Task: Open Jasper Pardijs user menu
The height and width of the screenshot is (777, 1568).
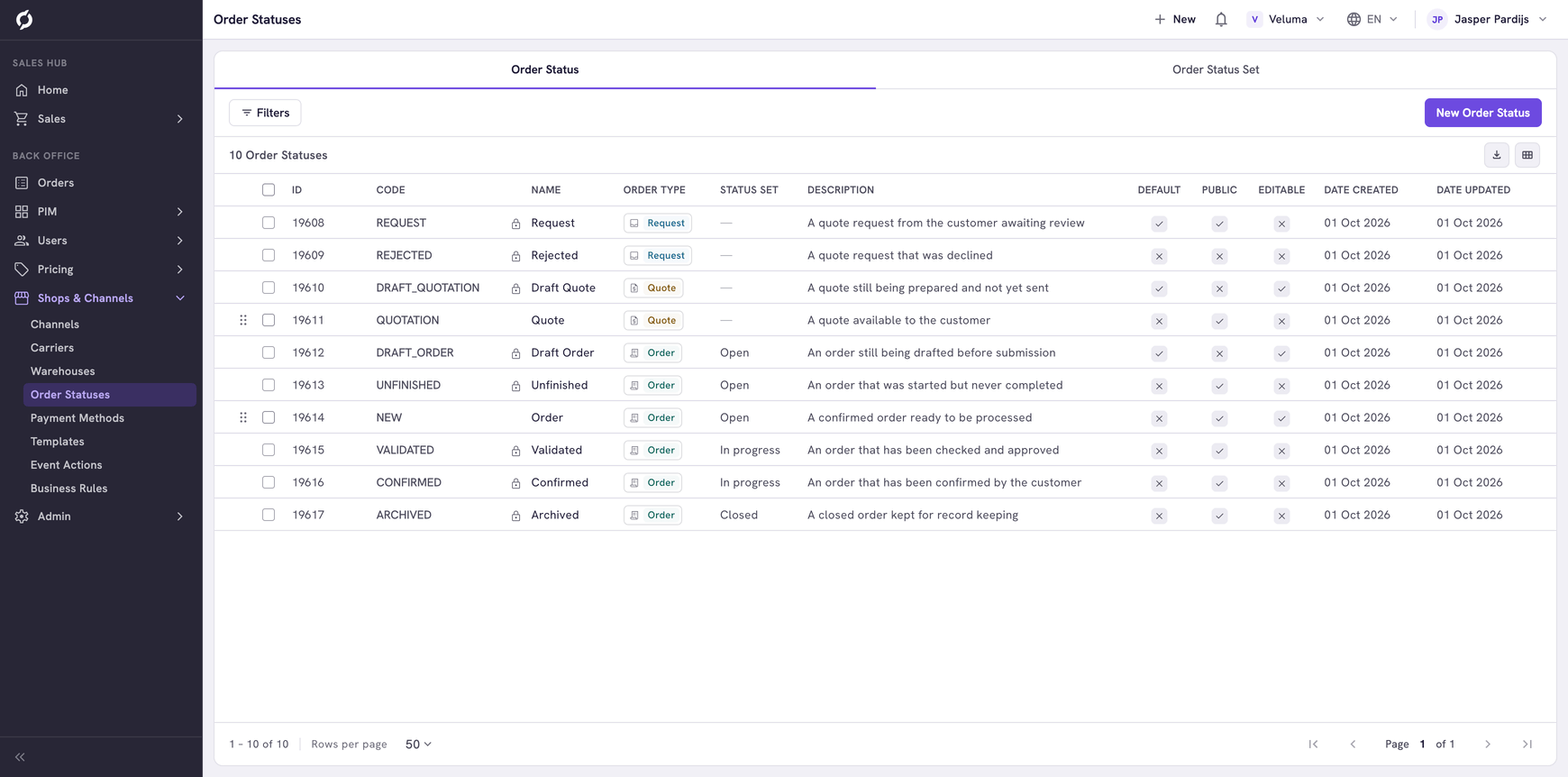Action: coord(1488,19)
